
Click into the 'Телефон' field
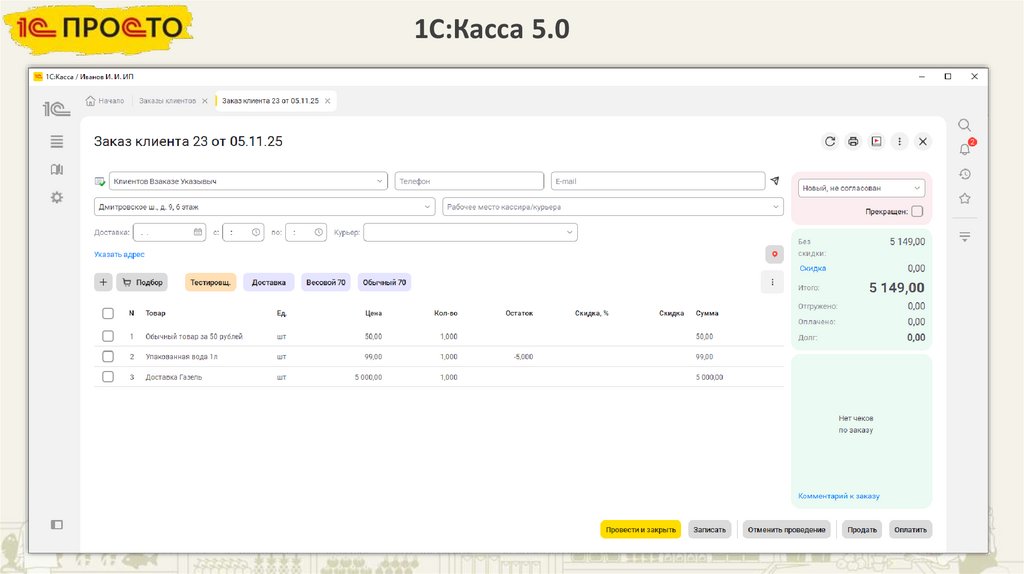469,182
